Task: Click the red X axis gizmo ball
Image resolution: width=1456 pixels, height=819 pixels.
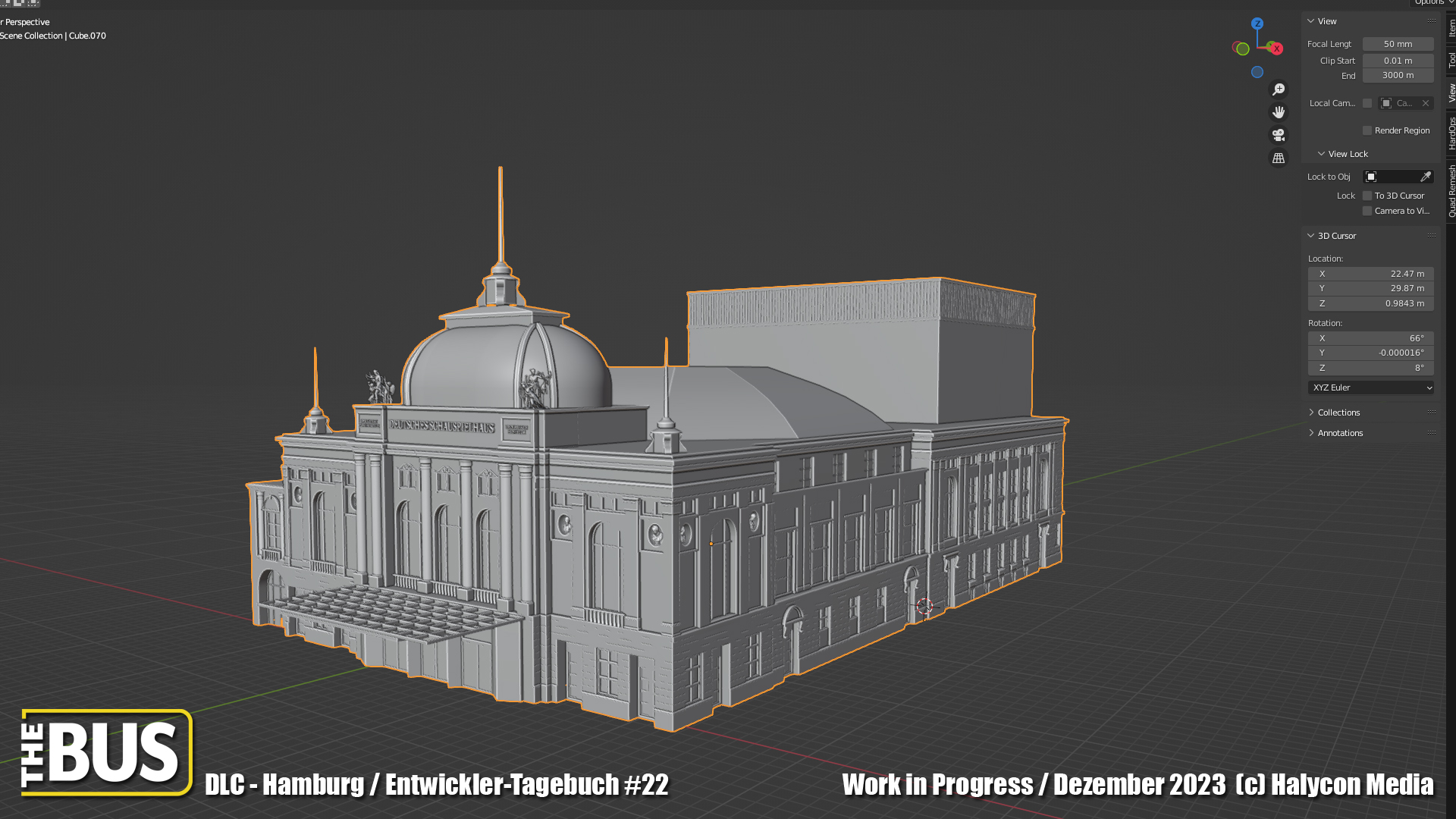Action: pos(1276,49)
